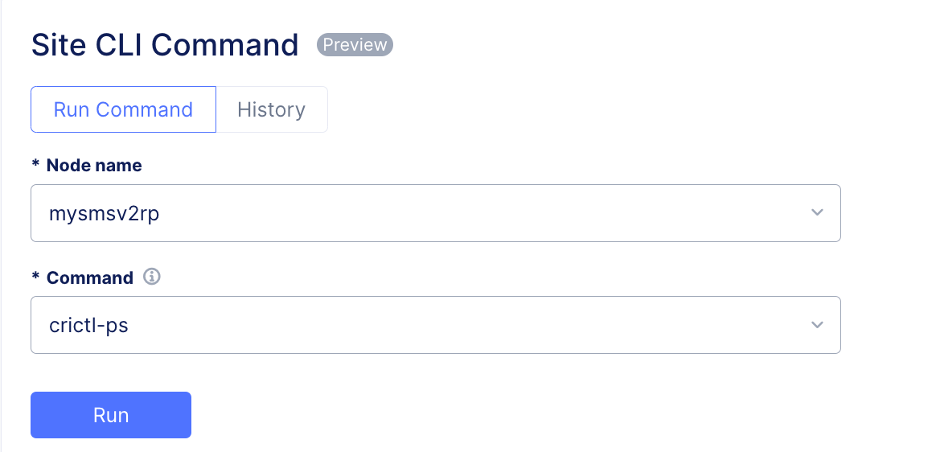Select the mysmsv2rp value text
This screenshot has width=936, height=452.
(x=104, y=213)
